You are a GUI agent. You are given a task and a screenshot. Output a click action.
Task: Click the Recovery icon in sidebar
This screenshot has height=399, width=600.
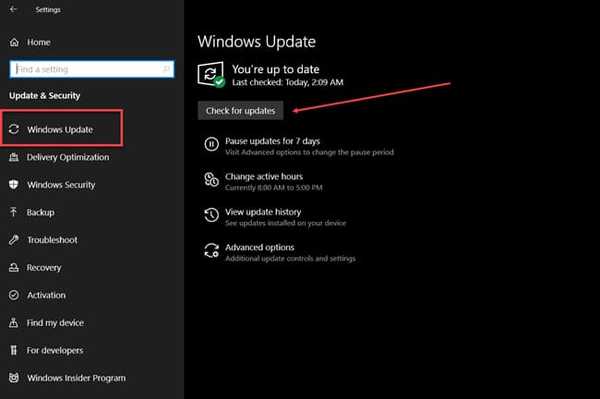coord(14,267)
